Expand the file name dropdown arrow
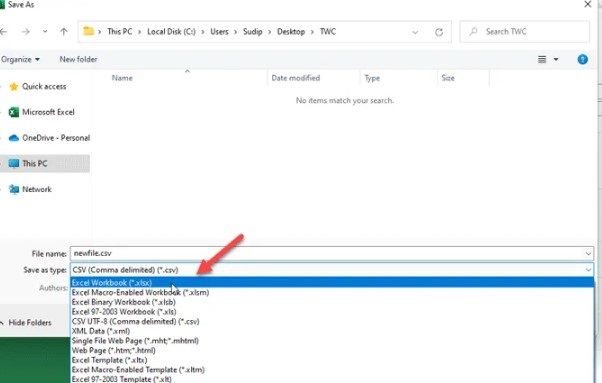The image size is (602, 383). click(588, 254)
